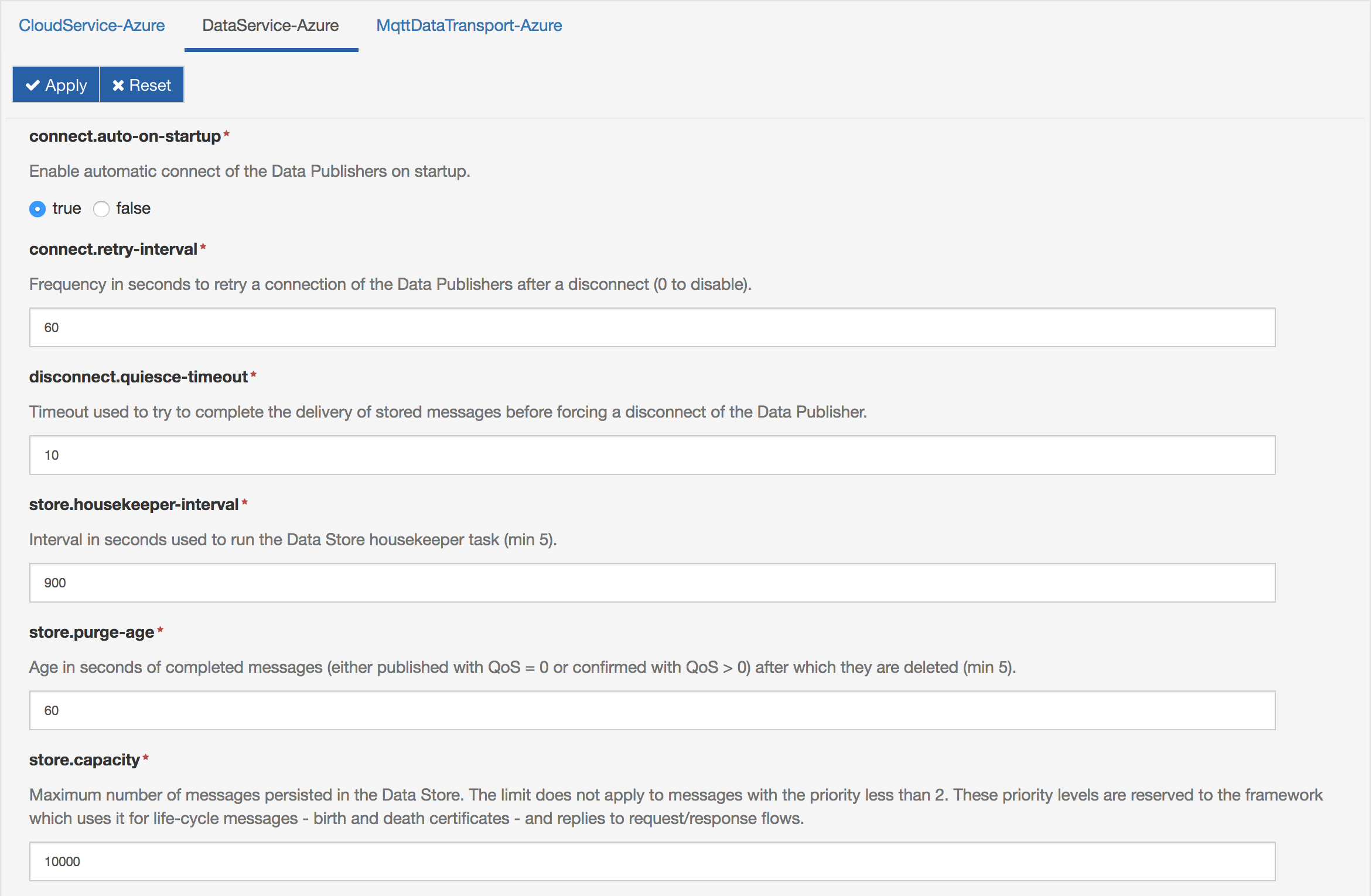1372x896 pixels.
Task: Click the store.purge-age label
Action: click(x=91, y=632)
